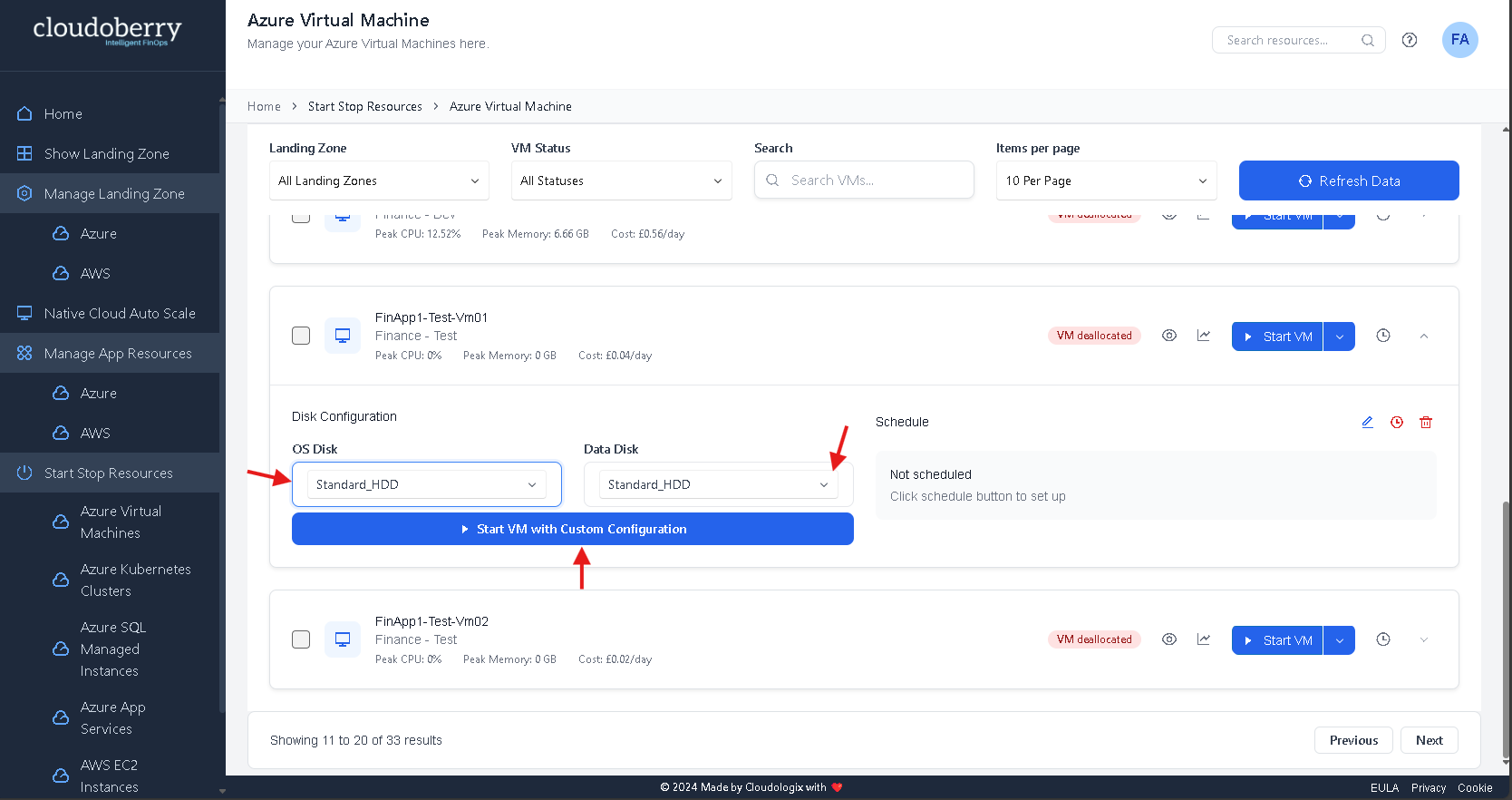Go to Next results page
The image size is (1512, 800).
(1430, 740)
